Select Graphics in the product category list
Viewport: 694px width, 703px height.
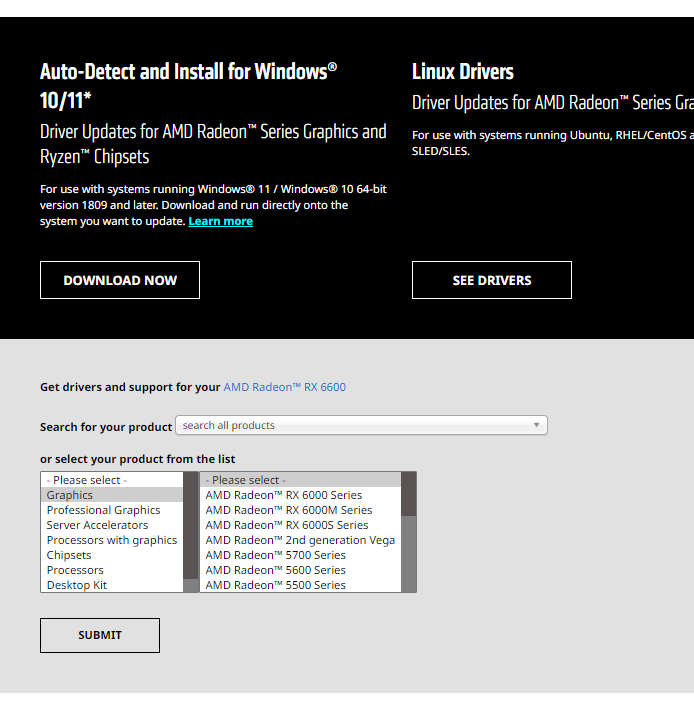[112, 495]
